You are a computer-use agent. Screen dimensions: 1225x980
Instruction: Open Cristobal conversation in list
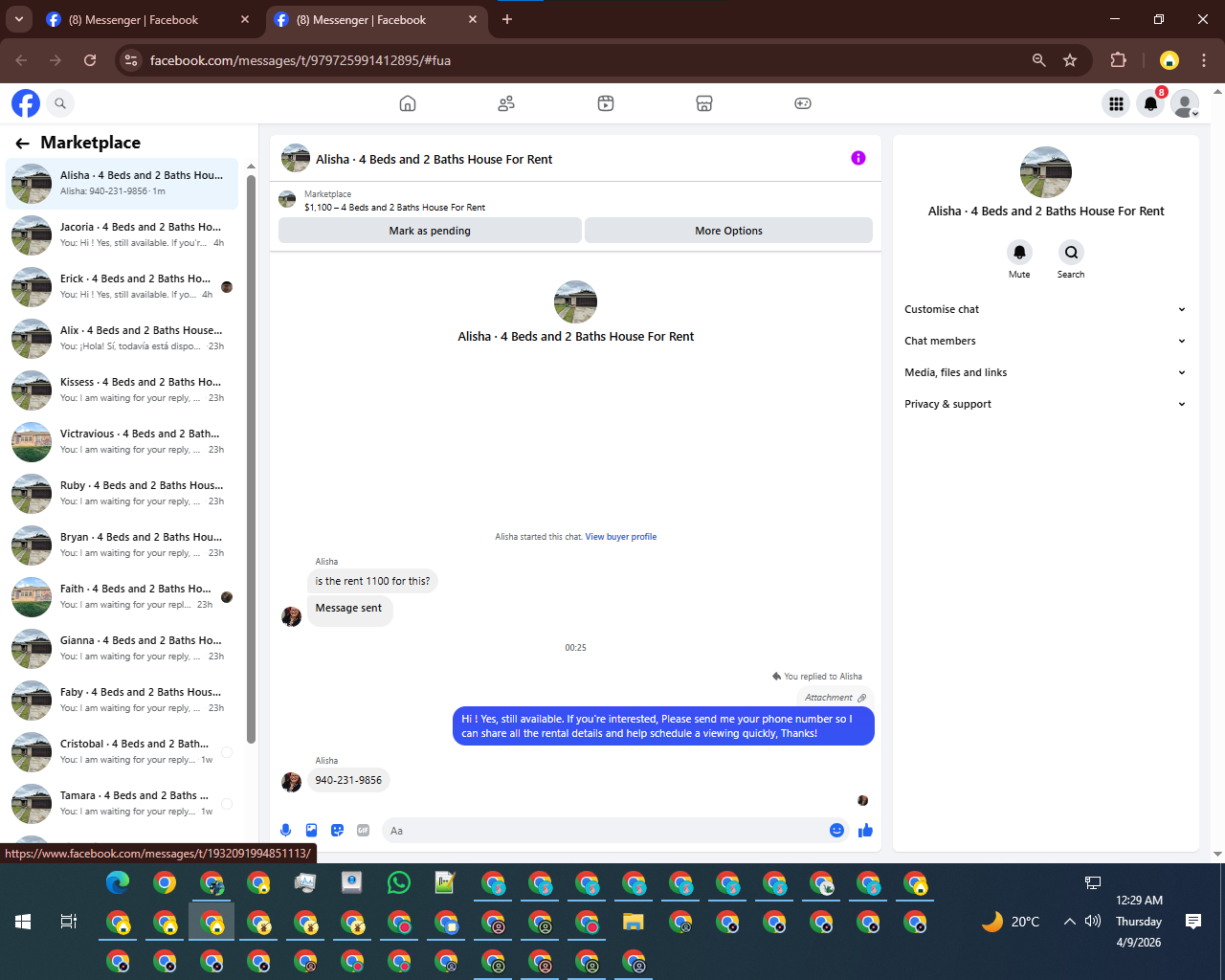[x=122, y=751]
